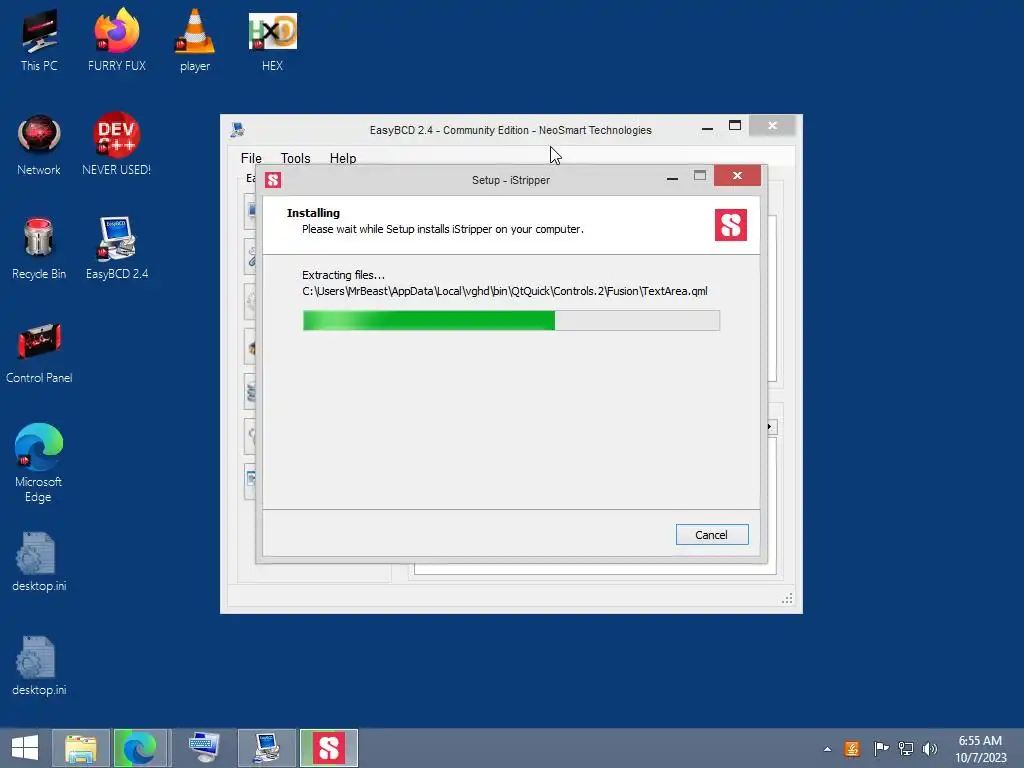Maximize the EasyBCD window

[735, 126]
